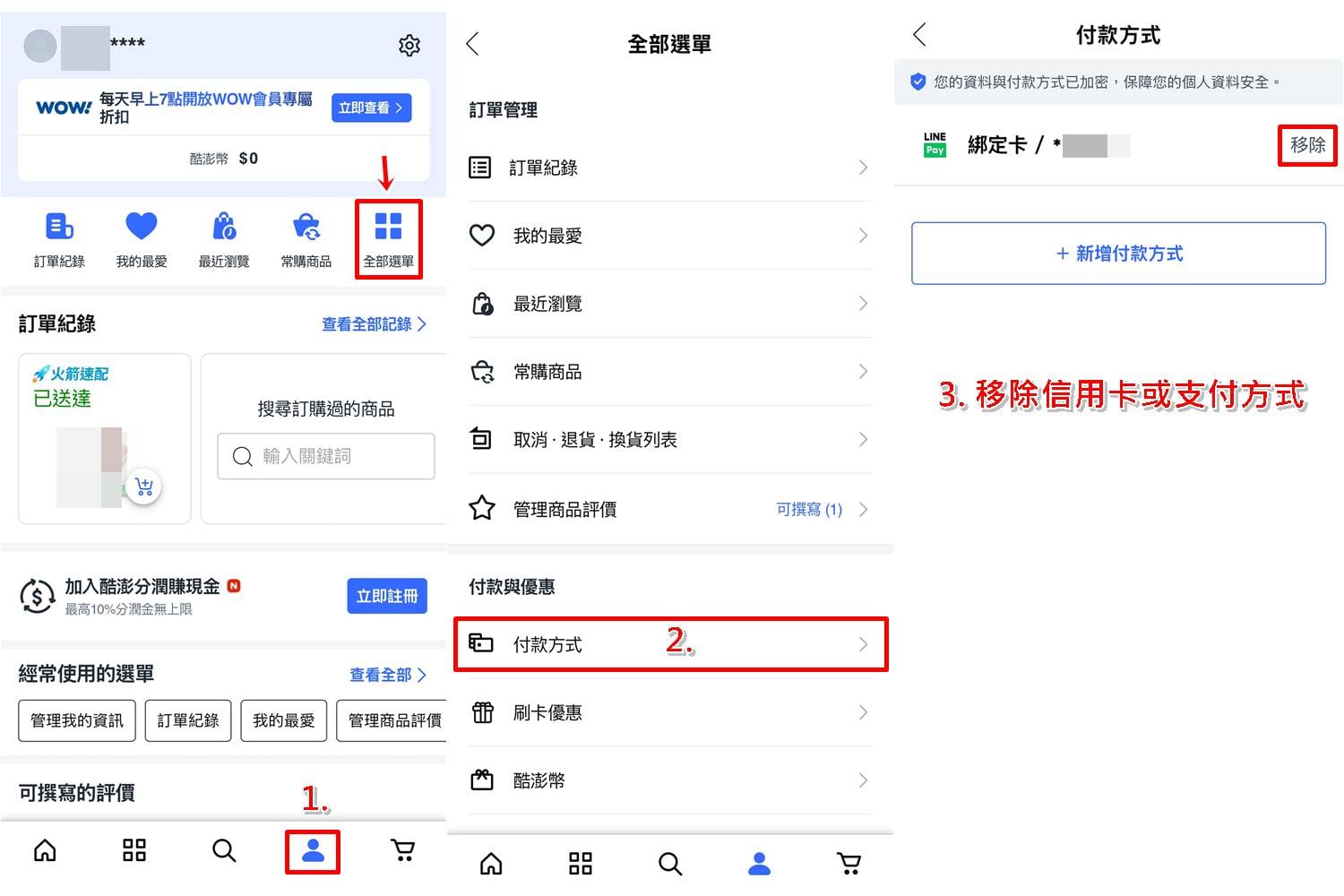Open shopping cart tab in left screen
Viewport: 1344px width, 896px height.
pos(403,850)
